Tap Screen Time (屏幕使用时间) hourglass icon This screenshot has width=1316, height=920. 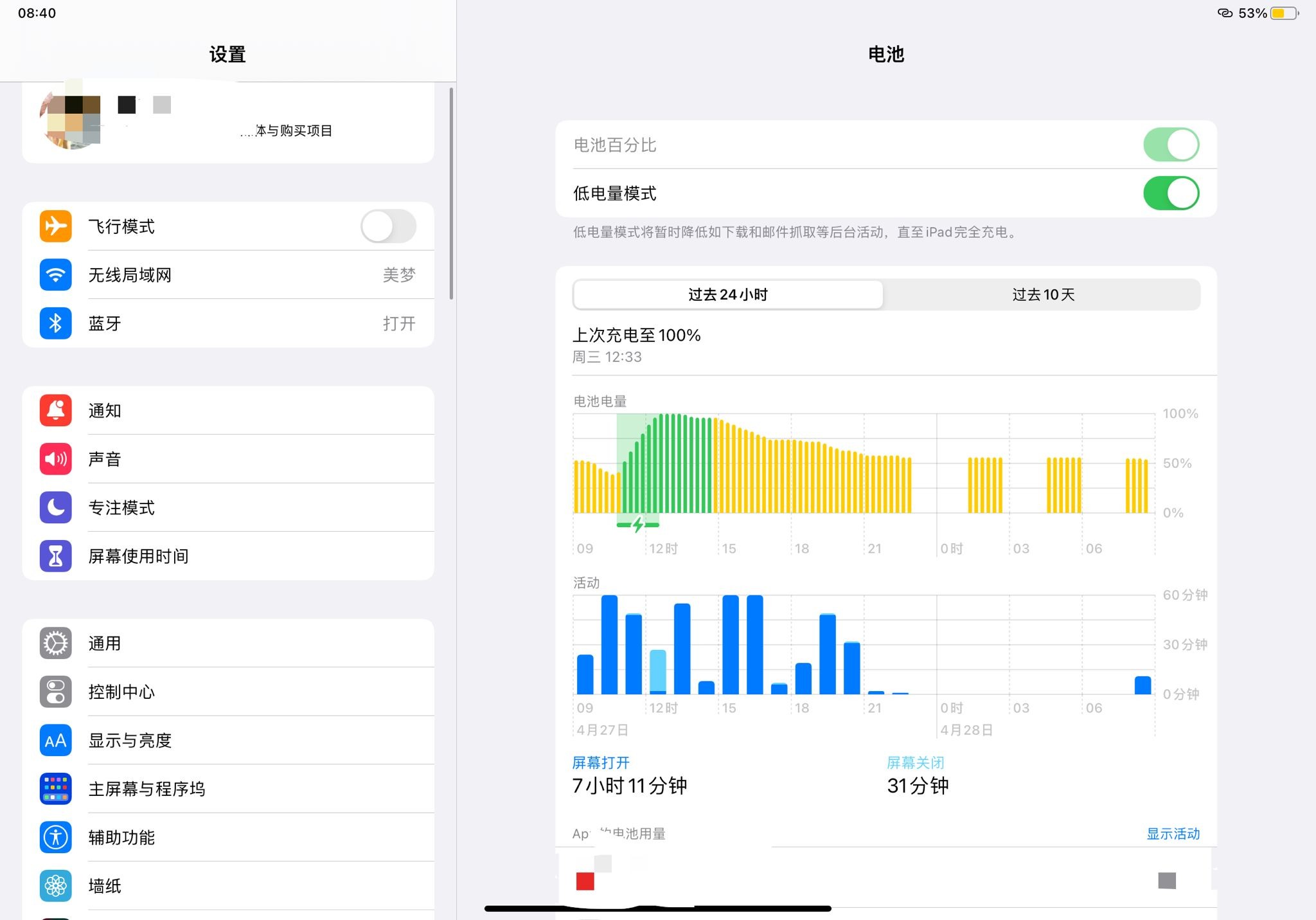click(56, 556)
